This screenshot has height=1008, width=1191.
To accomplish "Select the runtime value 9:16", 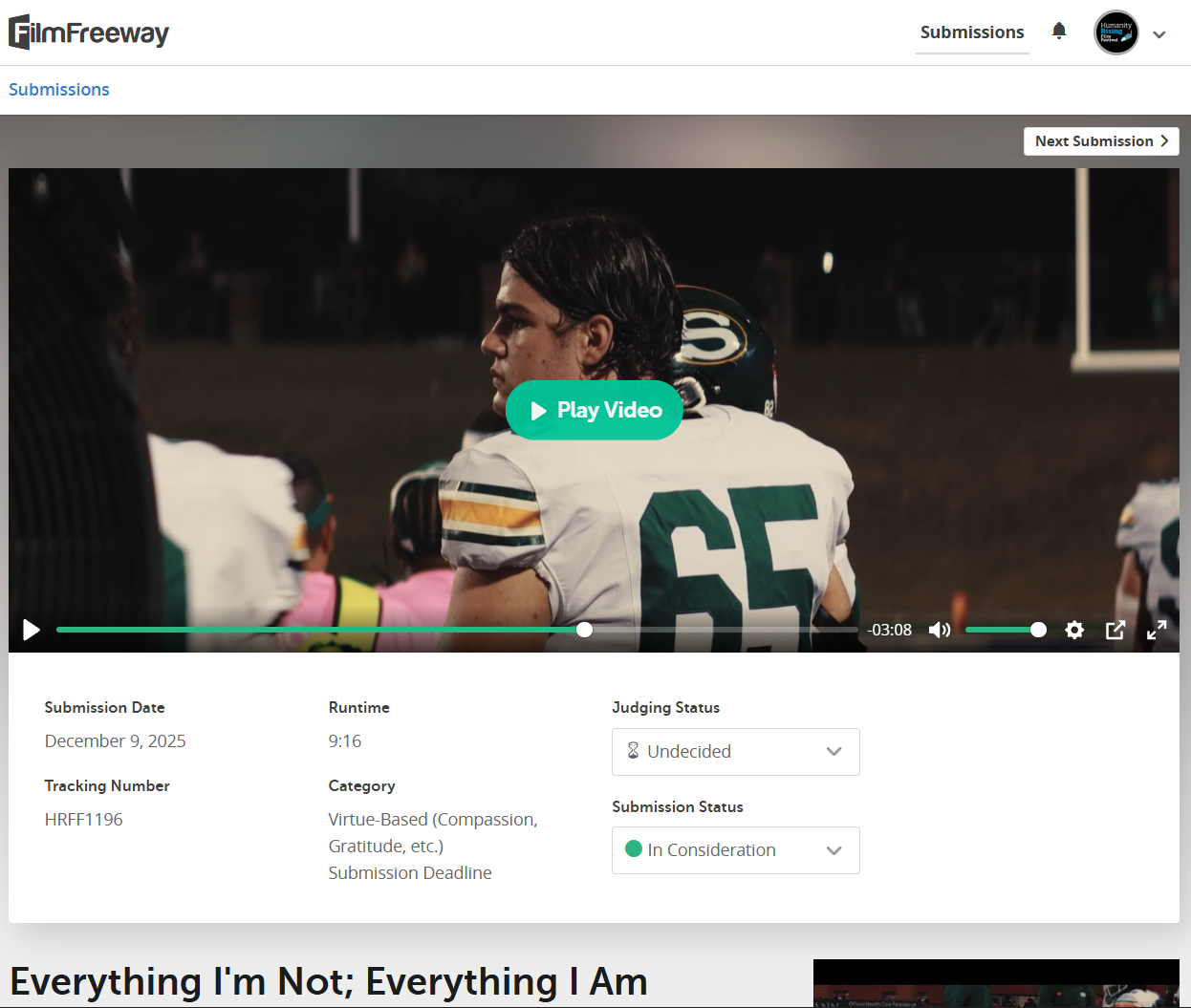I will click(345, 741).
